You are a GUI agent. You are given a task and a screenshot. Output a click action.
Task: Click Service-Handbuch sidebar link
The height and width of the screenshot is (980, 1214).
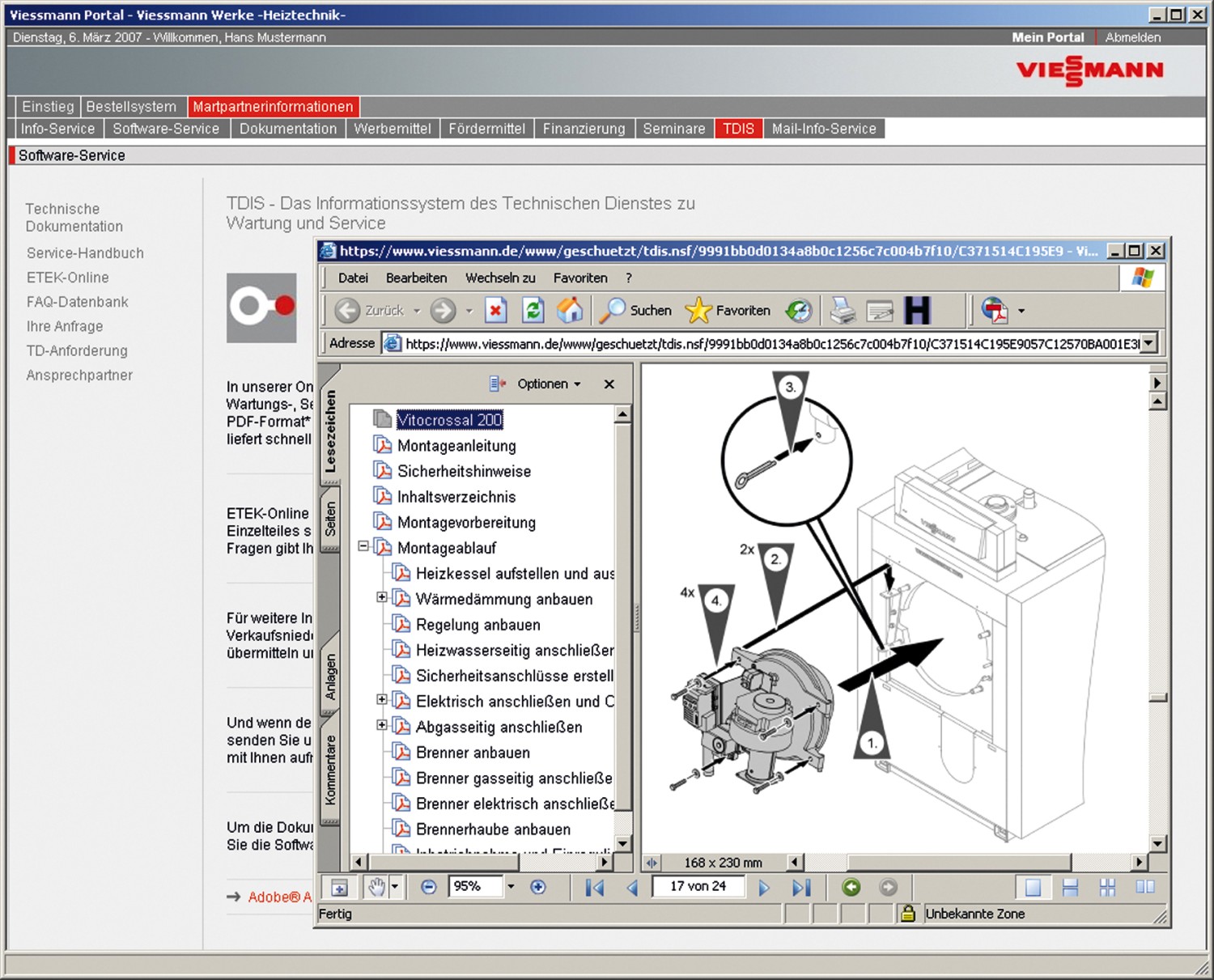85,253
